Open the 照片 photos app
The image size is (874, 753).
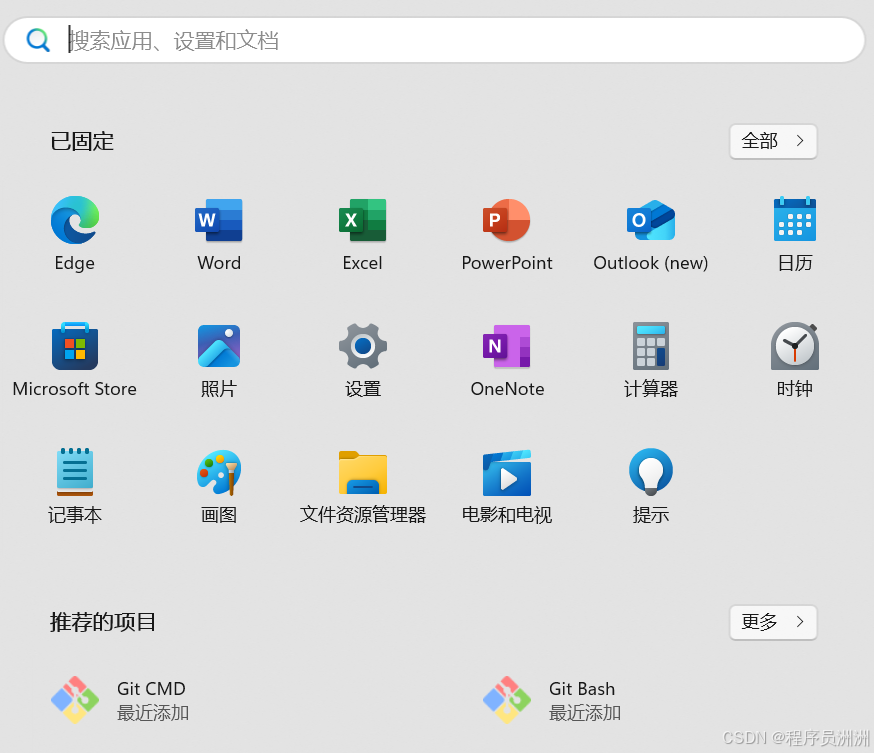pyautogui.click(x=218, y=346)
